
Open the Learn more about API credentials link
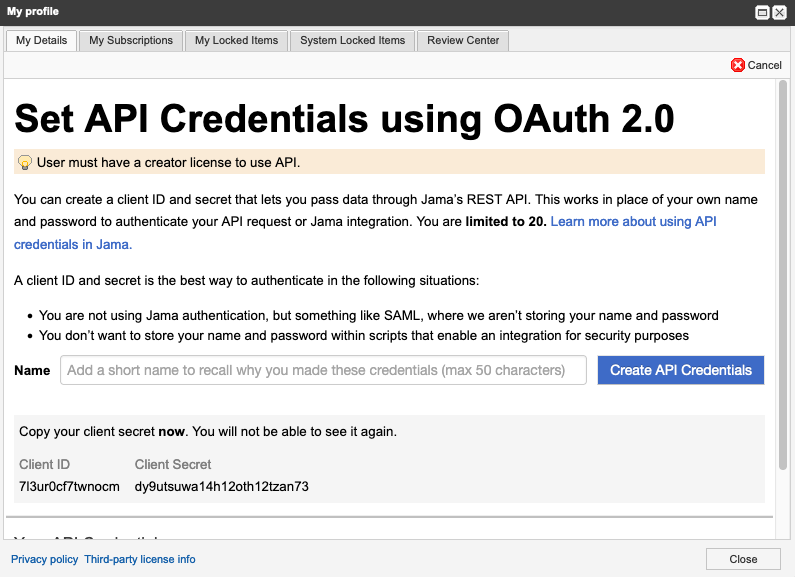pos(633,221)
